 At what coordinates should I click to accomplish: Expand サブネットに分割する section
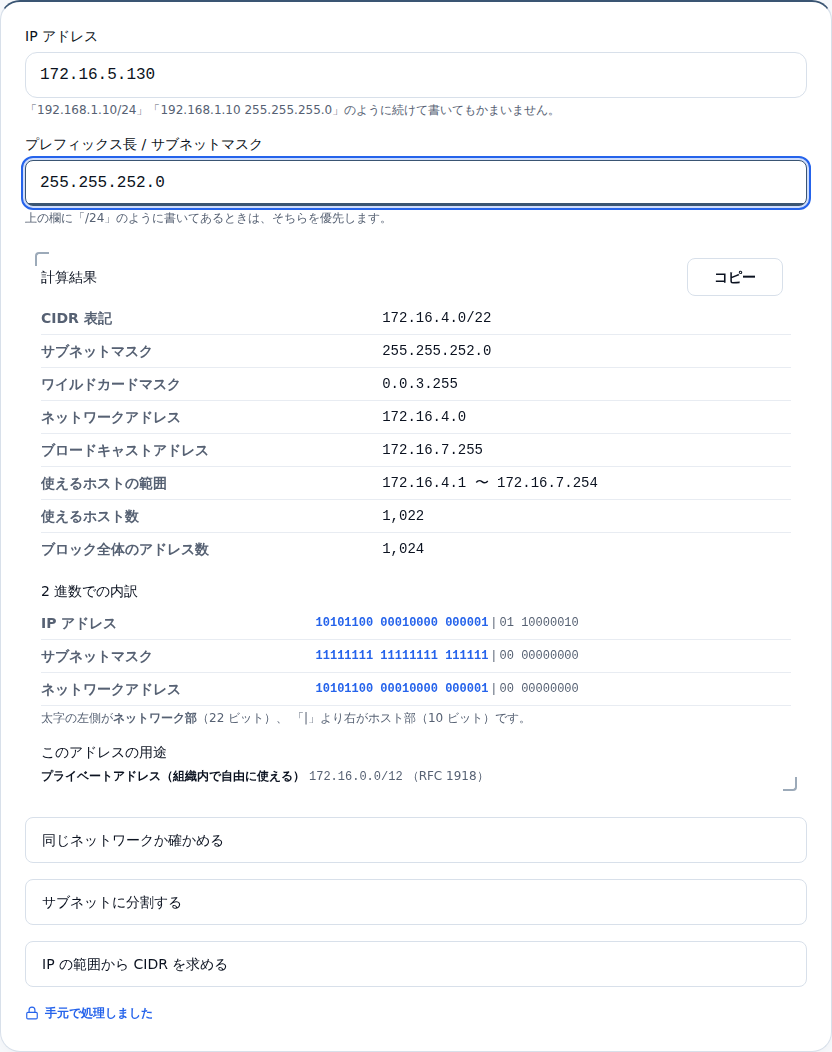[415, 902]
